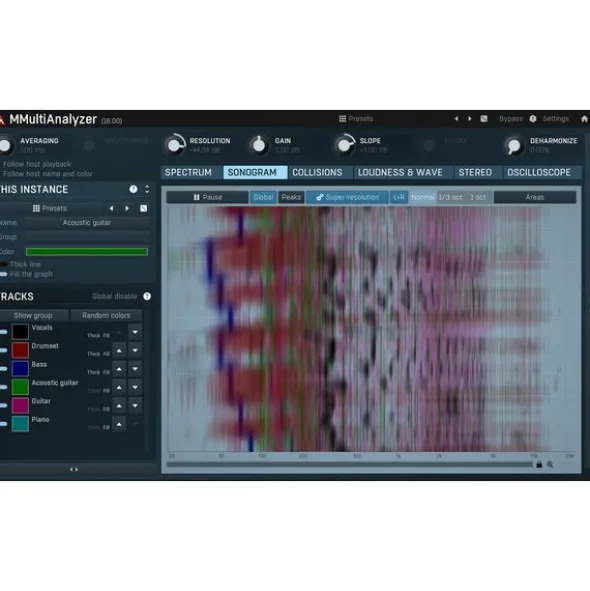590x591 pixels.
Task: Click the L+R channel mode button
Action: tap(398, 197)
